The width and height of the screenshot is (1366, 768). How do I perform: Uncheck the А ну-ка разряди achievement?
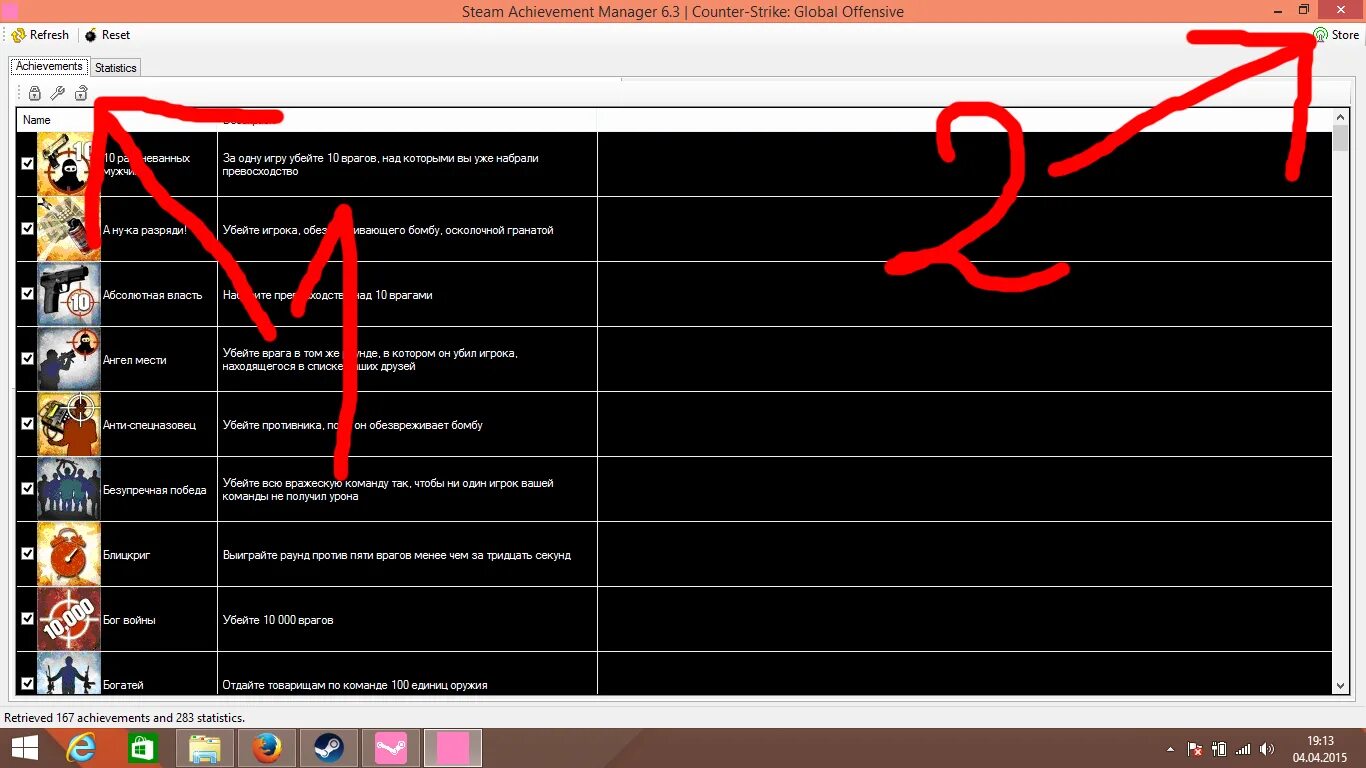28,229
